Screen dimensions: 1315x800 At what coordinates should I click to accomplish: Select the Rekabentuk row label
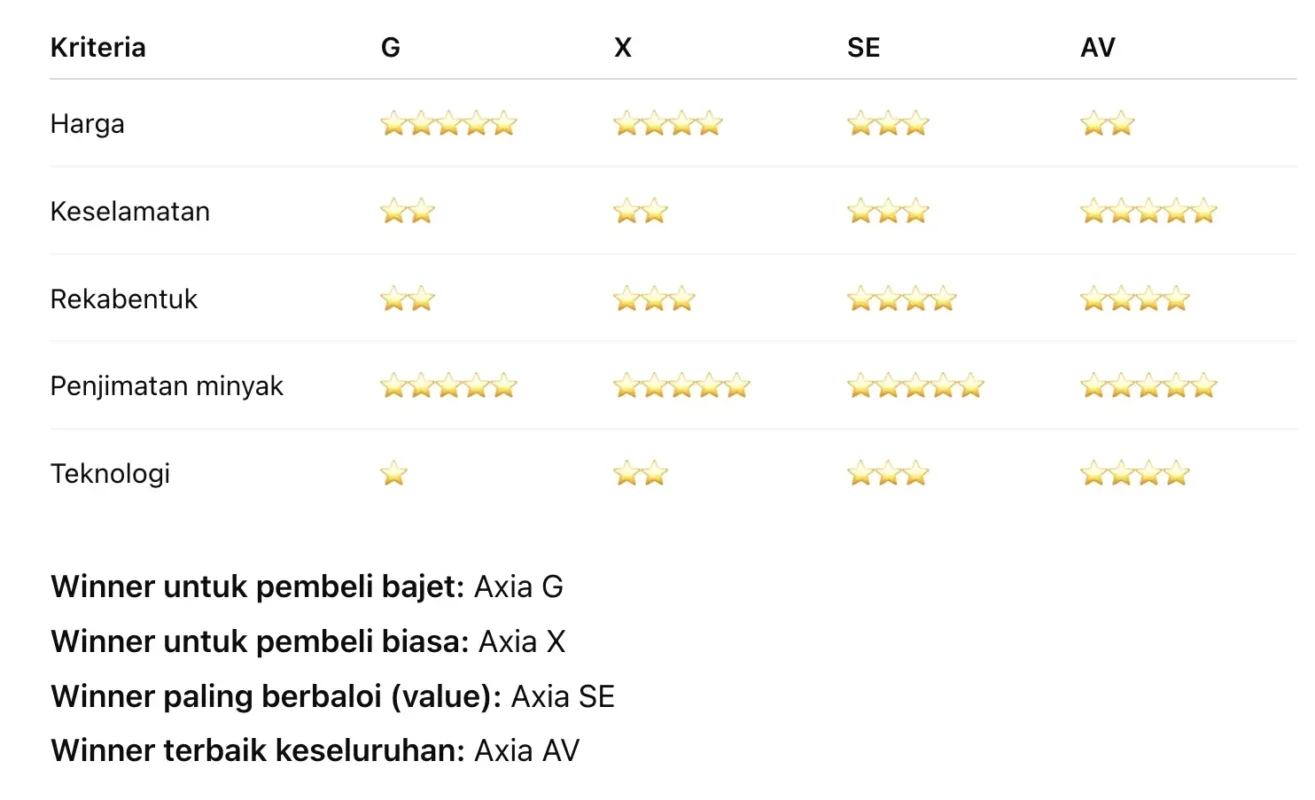(124, 299)
